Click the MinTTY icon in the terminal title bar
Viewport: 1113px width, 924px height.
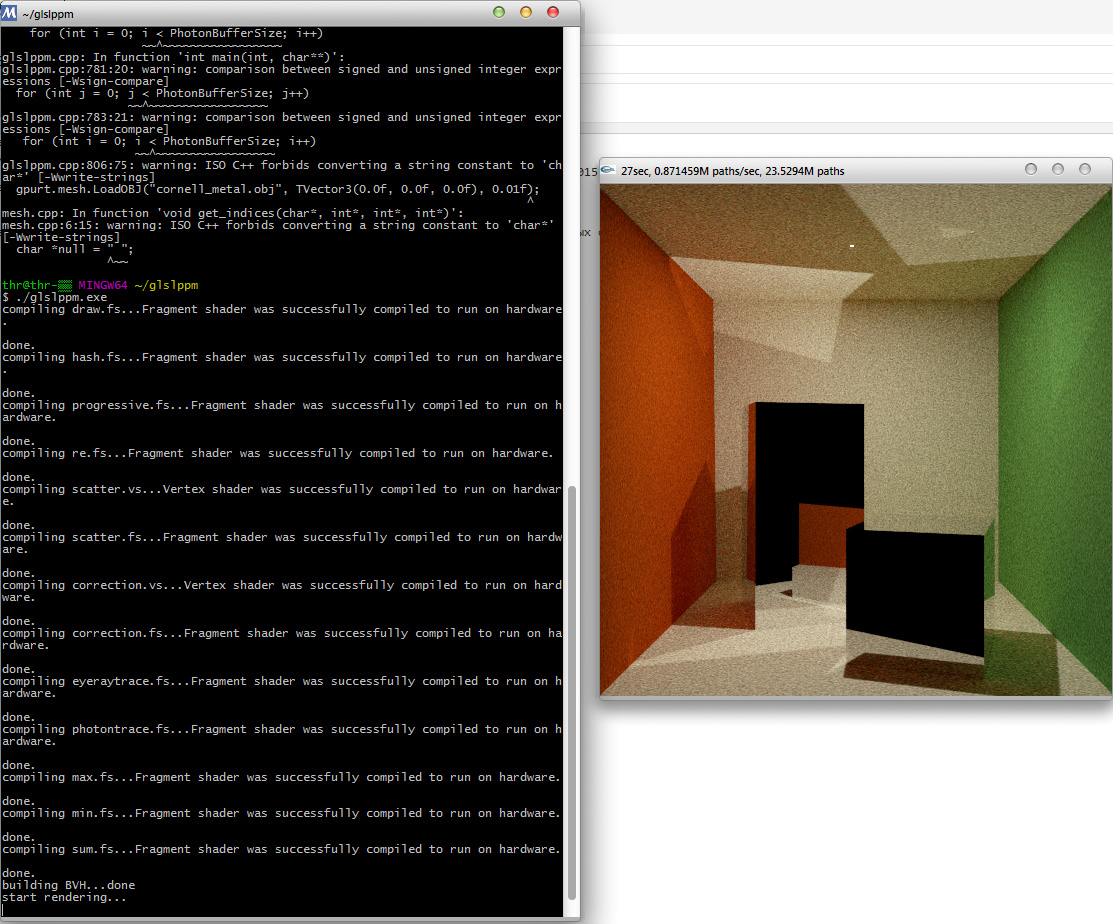[x=9, y=13]
